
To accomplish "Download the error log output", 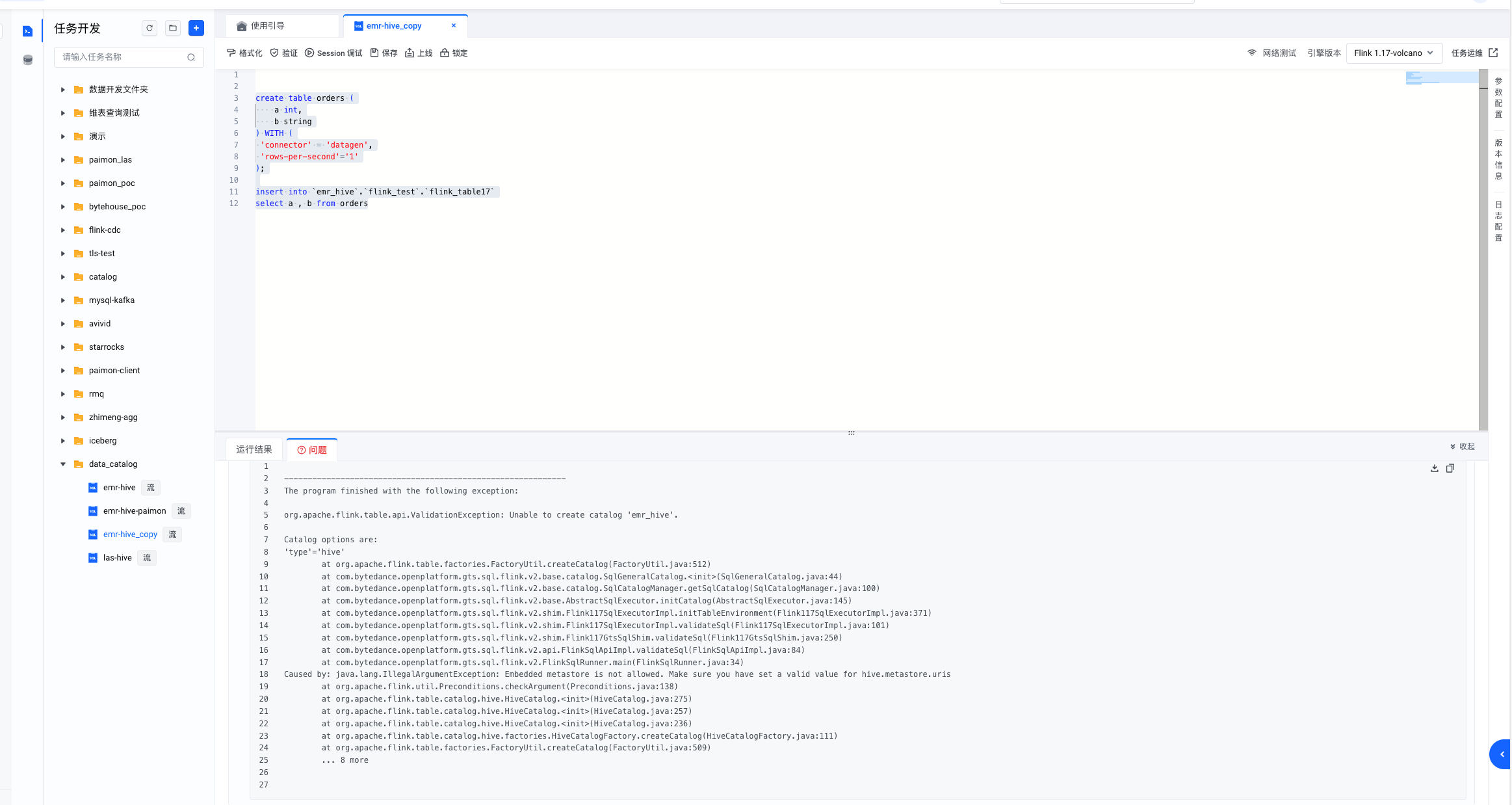I will (1434, 468).
